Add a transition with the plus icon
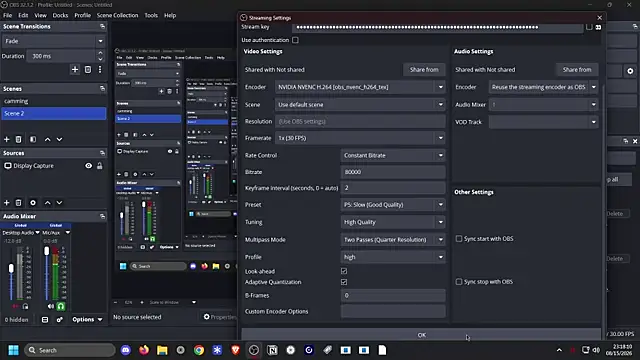The width and height of the screenshot is (640, 360). 75,69
